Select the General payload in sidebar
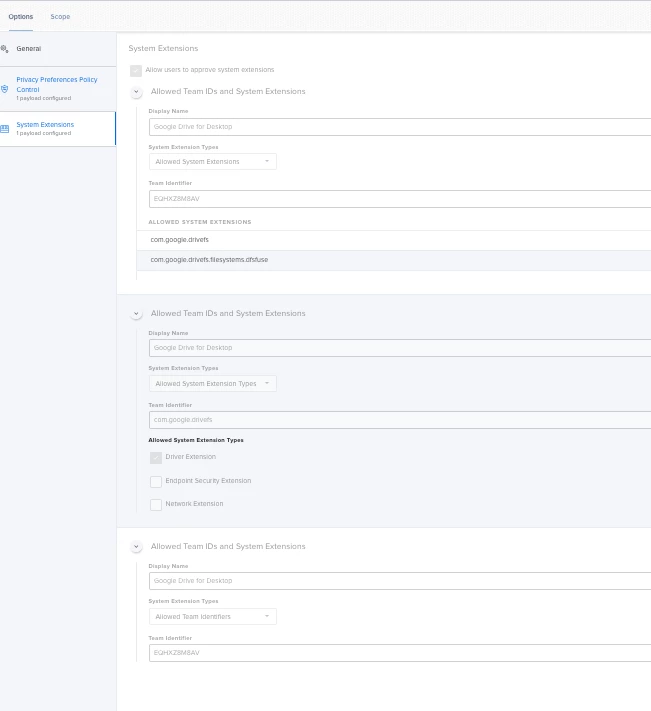This screenshot has width=651, height=711. [x=58, y=49]
